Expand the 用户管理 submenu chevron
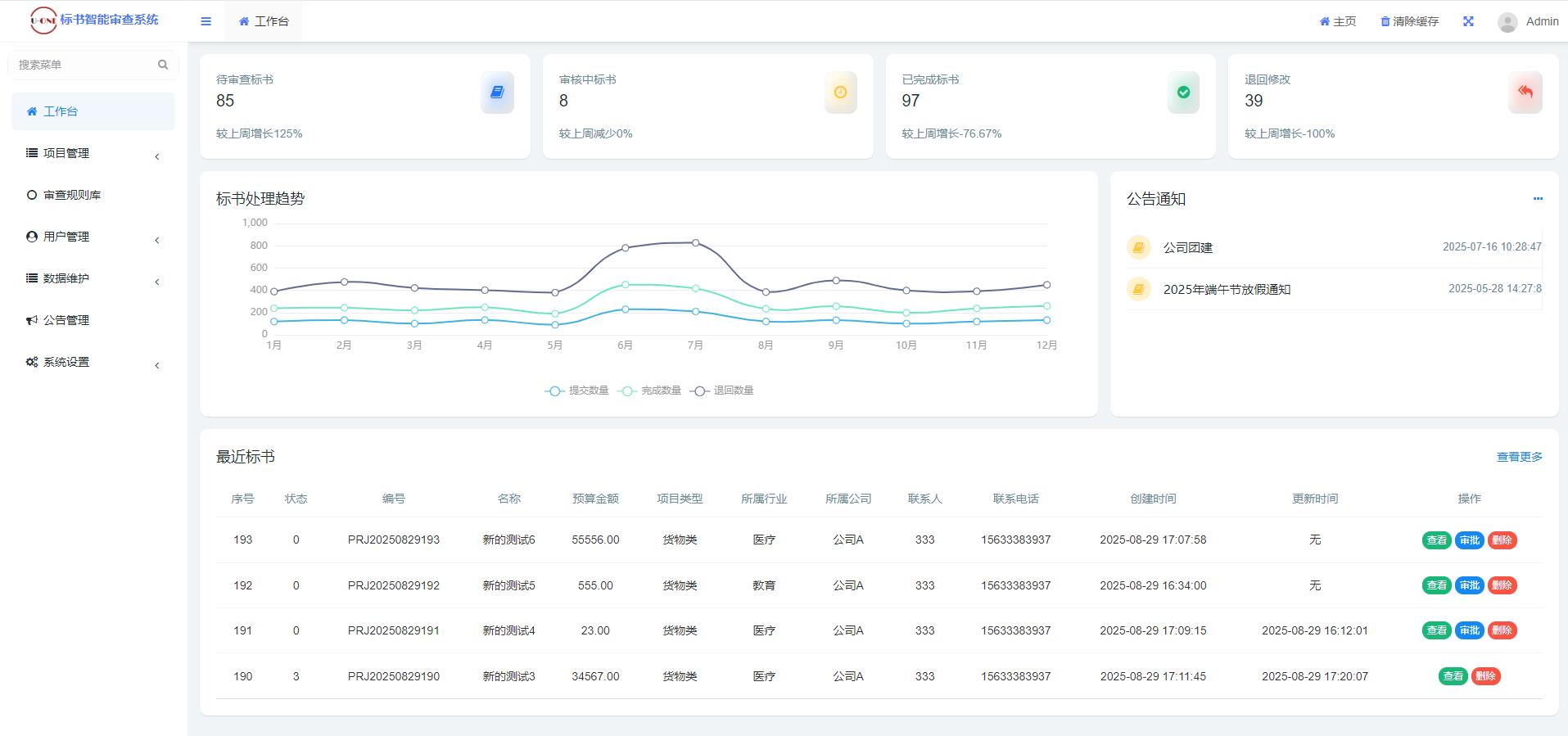Viewport: 1568px width, 736px height. (156, 240)
